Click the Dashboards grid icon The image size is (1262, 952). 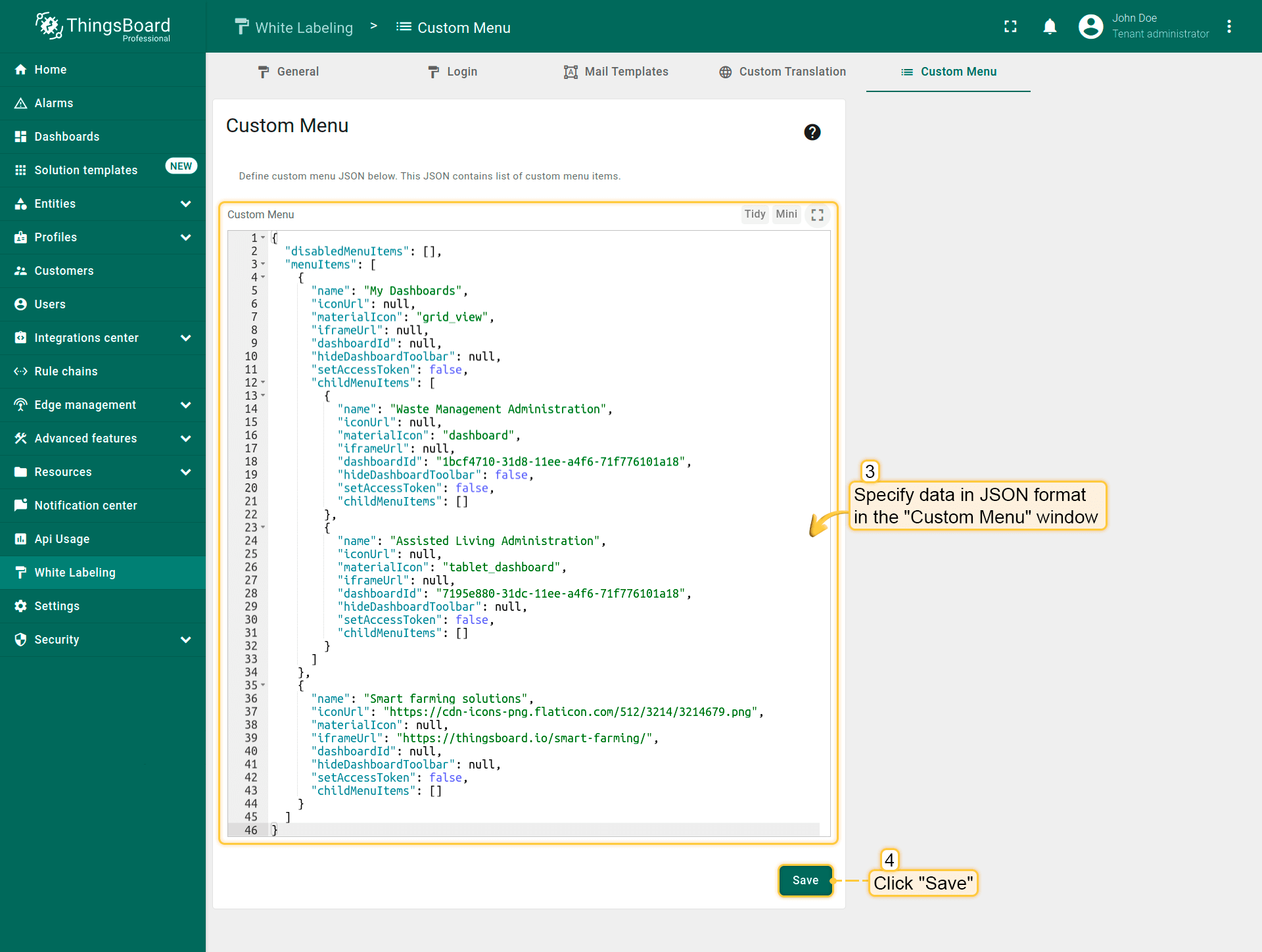click(x=21, y=137)
